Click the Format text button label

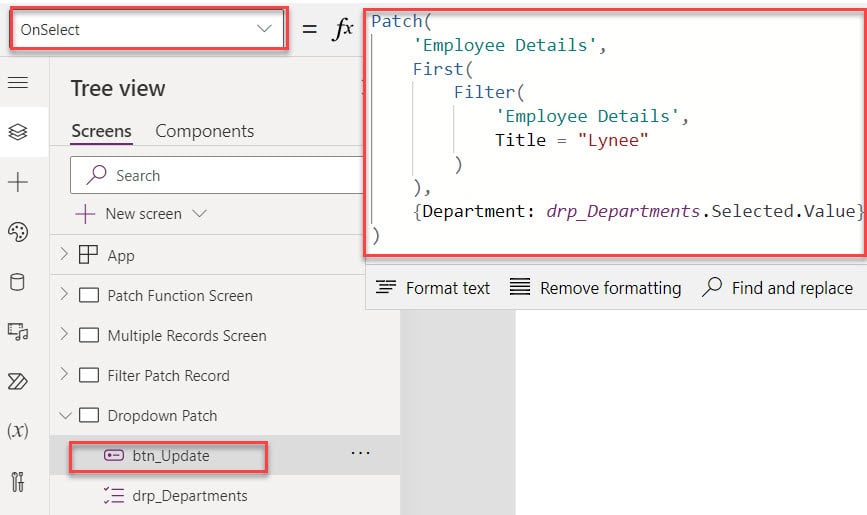[448, 288]
